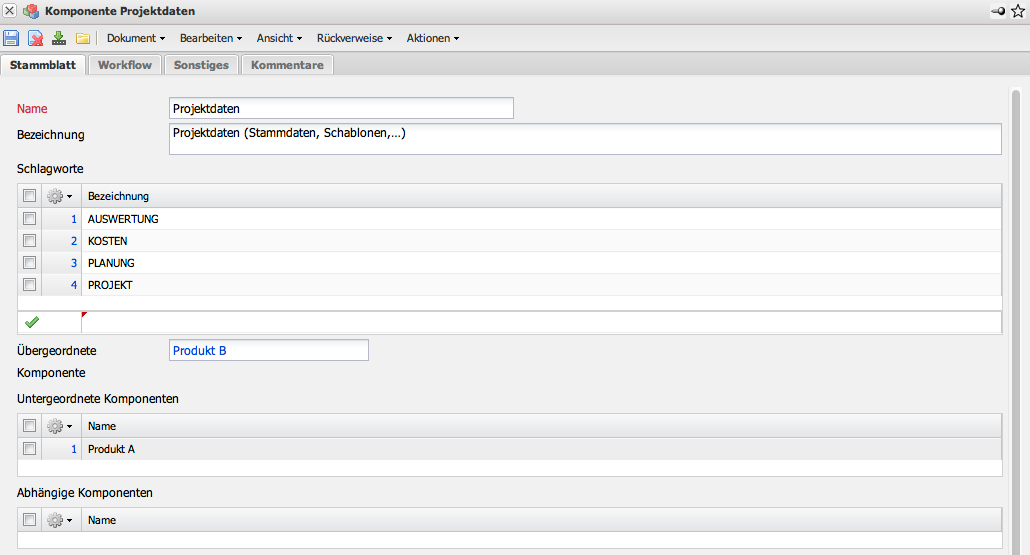Click the key icon at top right
Screen dimensions: 1030x555
tap(998, 11)
